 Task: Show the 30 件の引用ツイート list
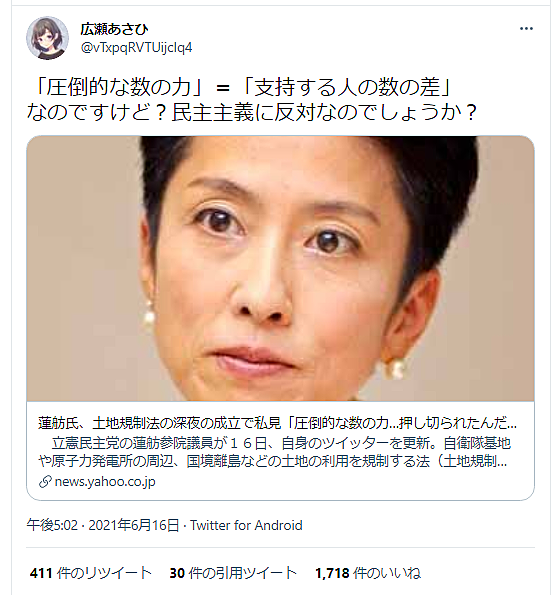233,573
